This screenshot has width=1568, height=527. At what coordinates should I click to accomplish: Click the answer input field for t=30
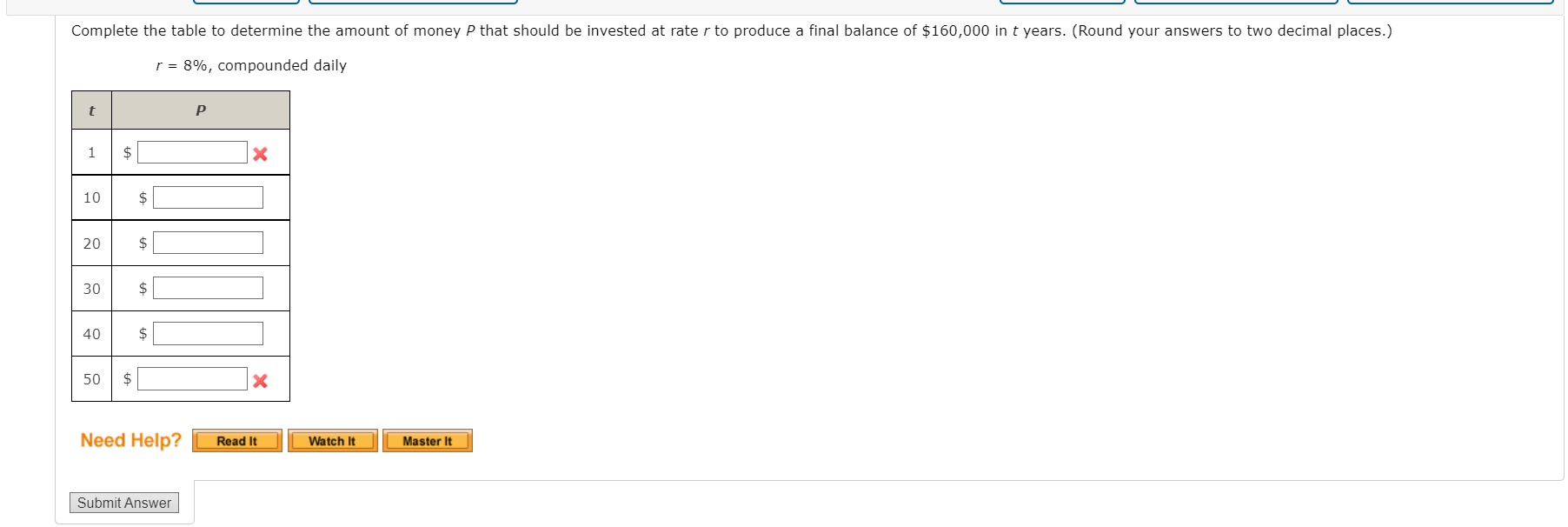pos(207,288)
